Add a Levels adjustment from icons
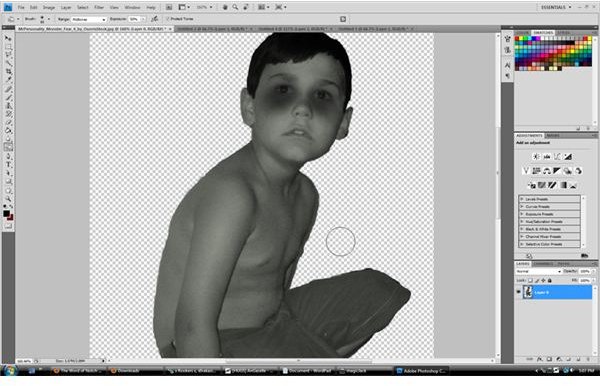Image resolution: width=600 pixels, height=386 pixels. (547, 156)
